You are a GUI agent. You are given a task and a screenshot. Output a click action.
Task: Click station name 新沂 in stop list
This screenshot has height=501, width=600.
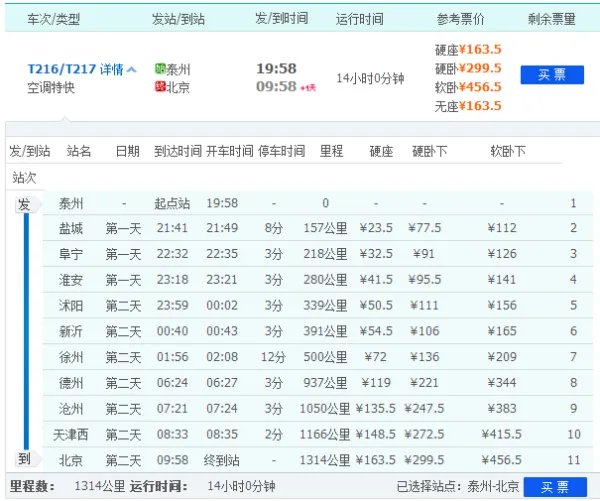click(x=71, y=331)
